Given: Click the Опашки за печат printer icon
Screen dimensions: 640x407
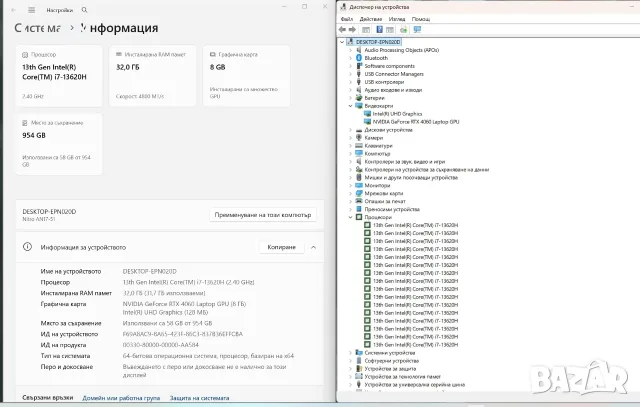Looking at the screenshot, I should pos(359,201).
